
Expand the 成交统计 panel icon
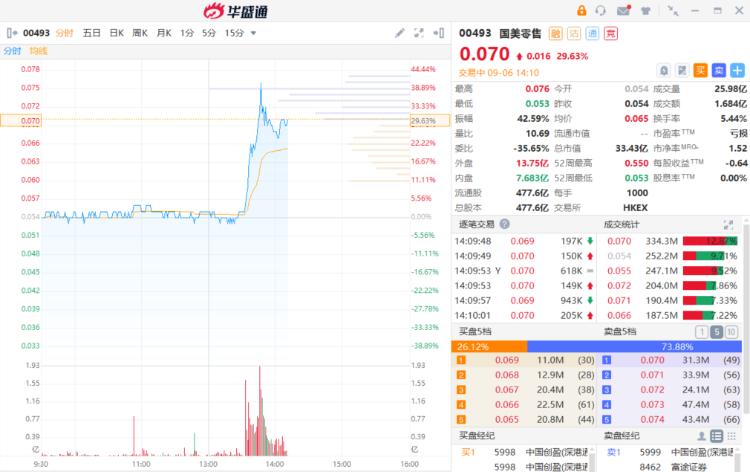pos(728,224)
